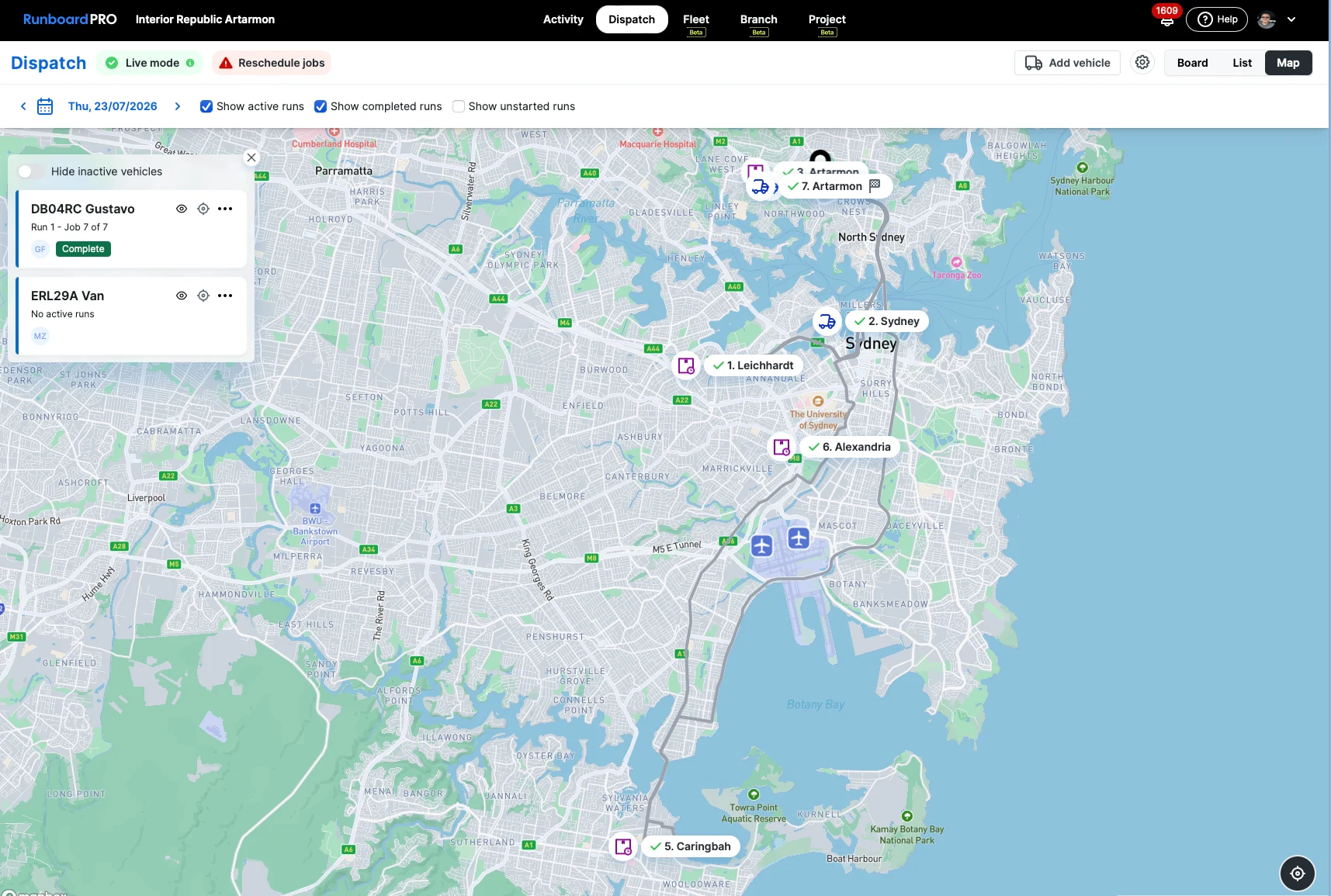Open the calendar date picker icon
The width and height of the screenshot is (1331, 896).
(45, 106)
